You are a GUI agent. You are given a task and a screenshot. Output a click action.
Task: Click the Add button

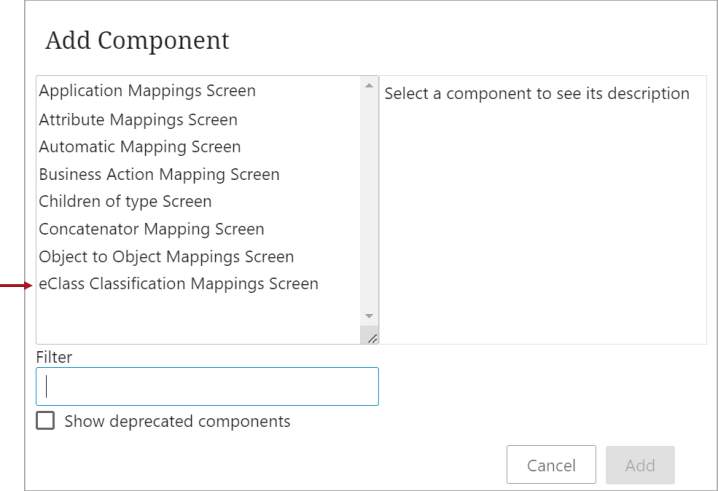point(640,465)
